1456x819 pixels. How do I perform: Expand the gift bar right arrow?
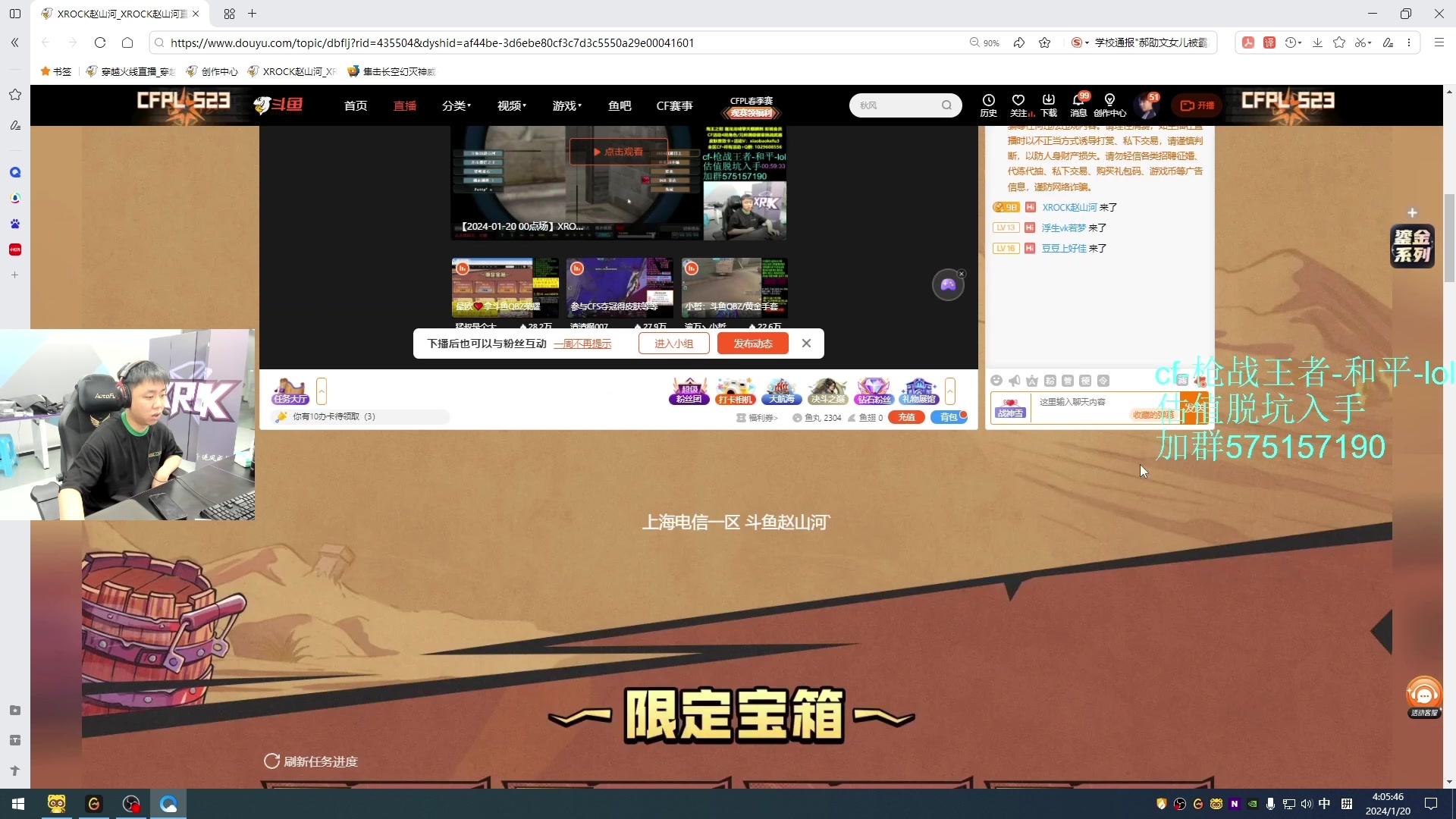[950, 391]
